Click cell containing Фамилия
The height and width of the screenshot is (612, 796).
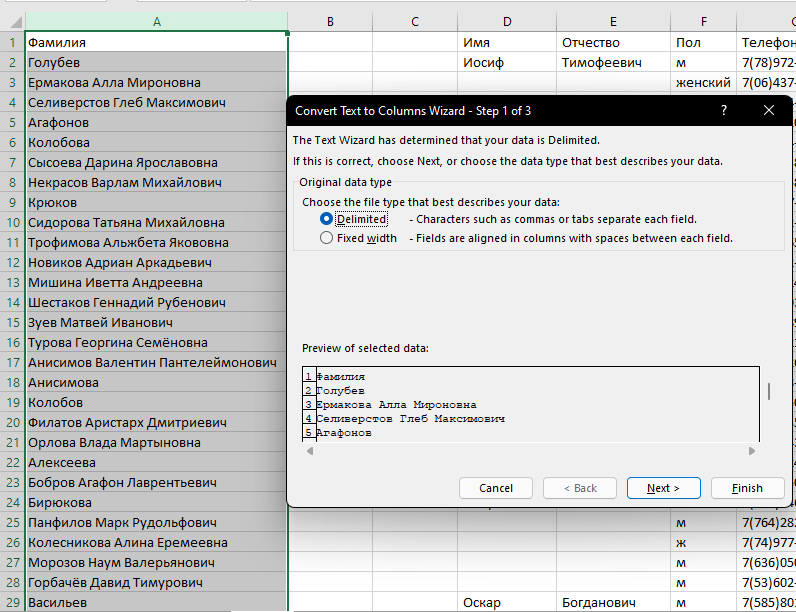tap(156, 42)
